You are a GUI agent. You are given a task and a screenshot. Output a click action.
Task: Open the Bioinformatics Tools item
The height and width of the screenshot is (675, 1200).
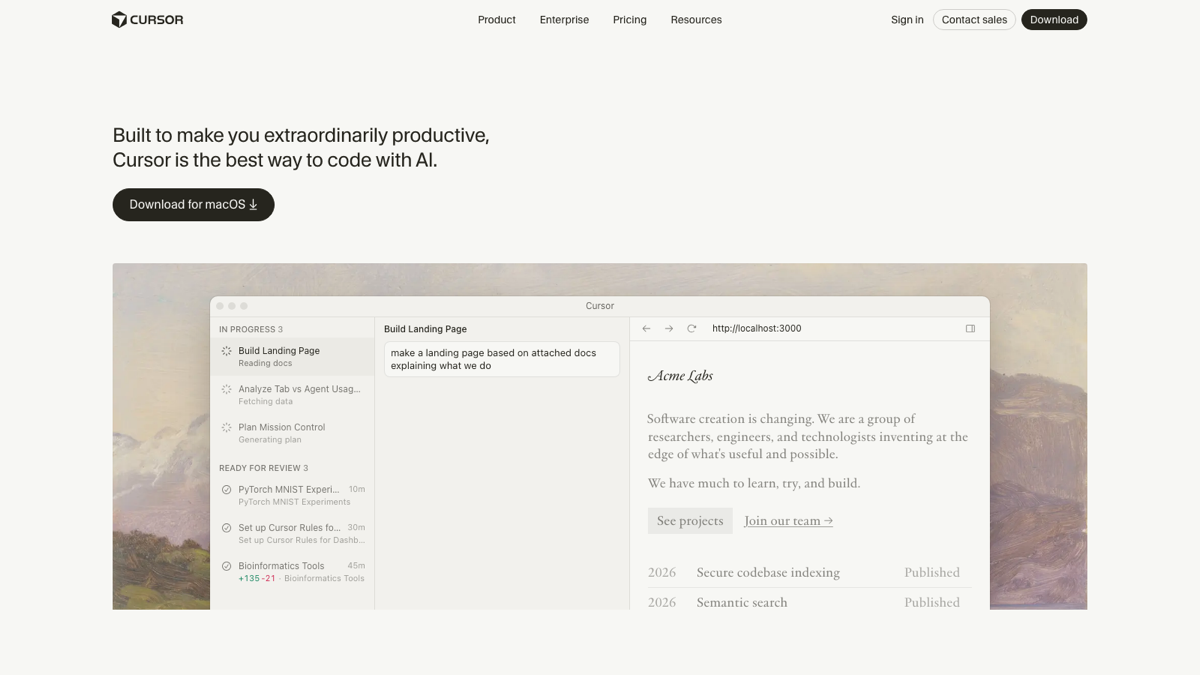[x=292, y=571]
